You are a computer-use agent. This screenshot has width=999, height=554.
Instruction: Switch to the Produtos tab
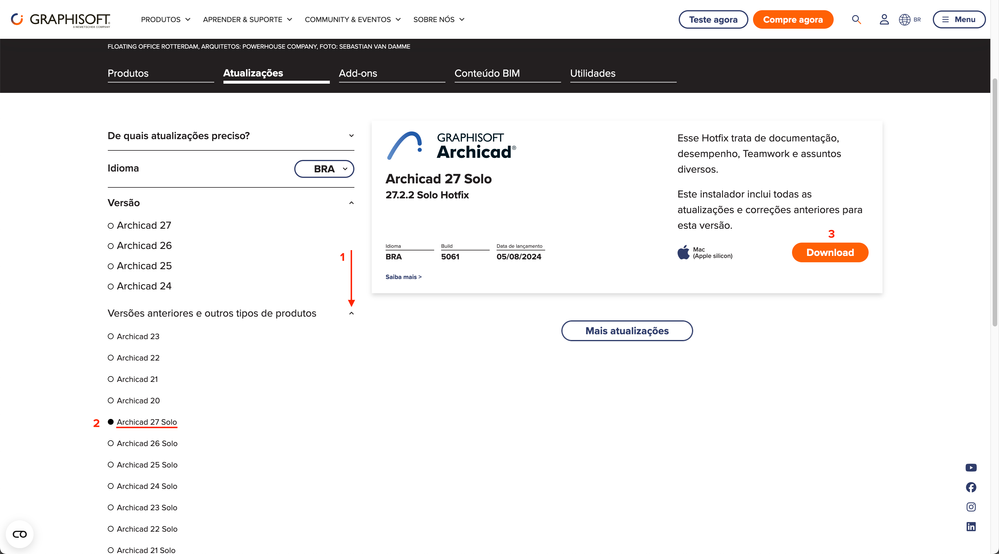(x=161, y=73)
